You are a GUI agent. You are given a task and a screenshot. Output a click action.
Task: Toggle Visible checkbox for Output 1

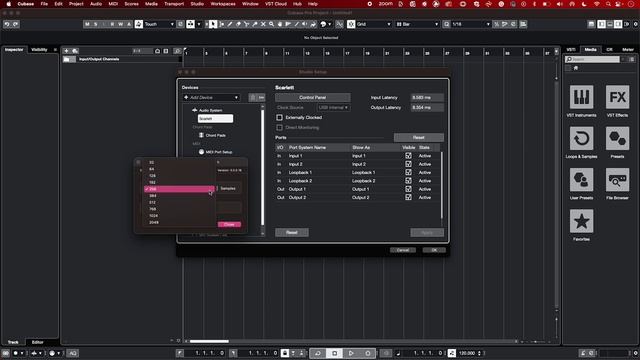click(x=408, y=189)
